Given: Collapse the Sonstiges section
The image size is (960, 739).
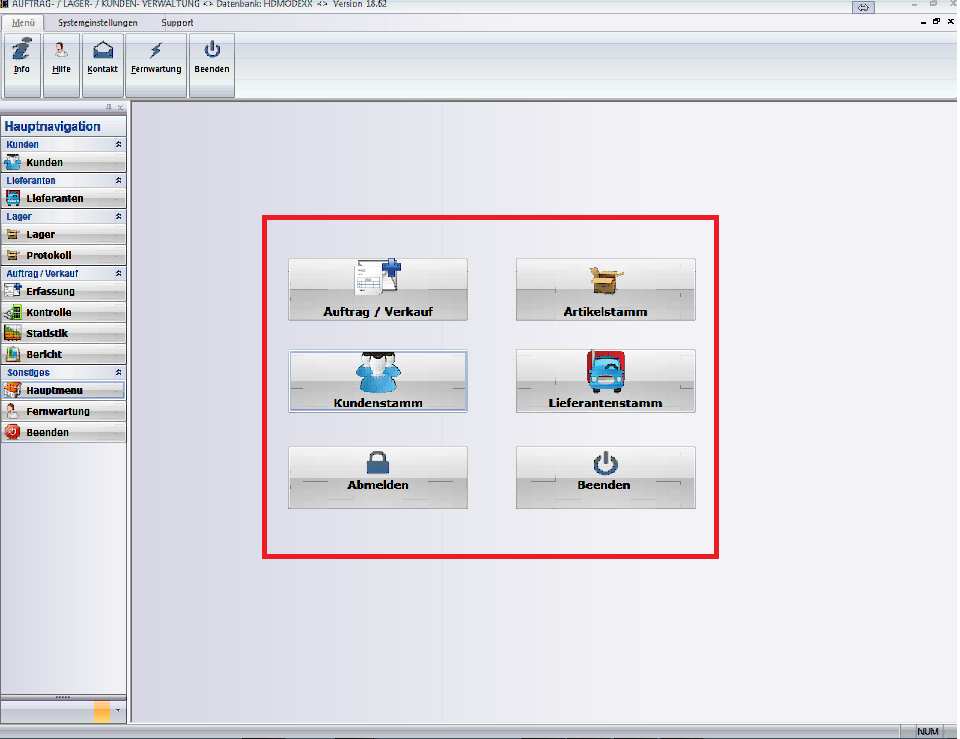Looking at the screenshot, I should tap(118, 372).
